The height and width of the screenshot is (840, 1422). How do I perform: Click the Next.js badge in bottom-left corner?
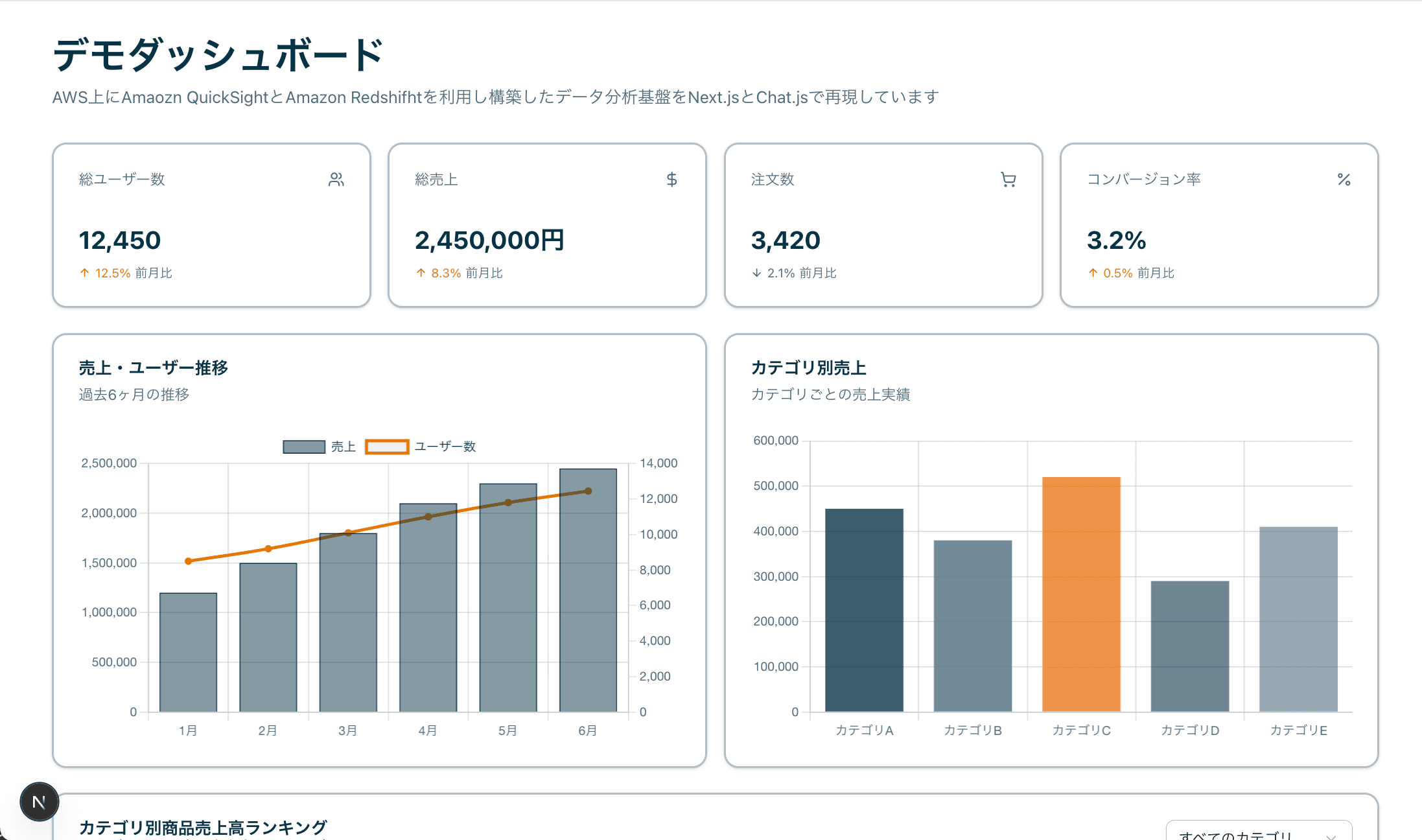[x=40, y=802]
